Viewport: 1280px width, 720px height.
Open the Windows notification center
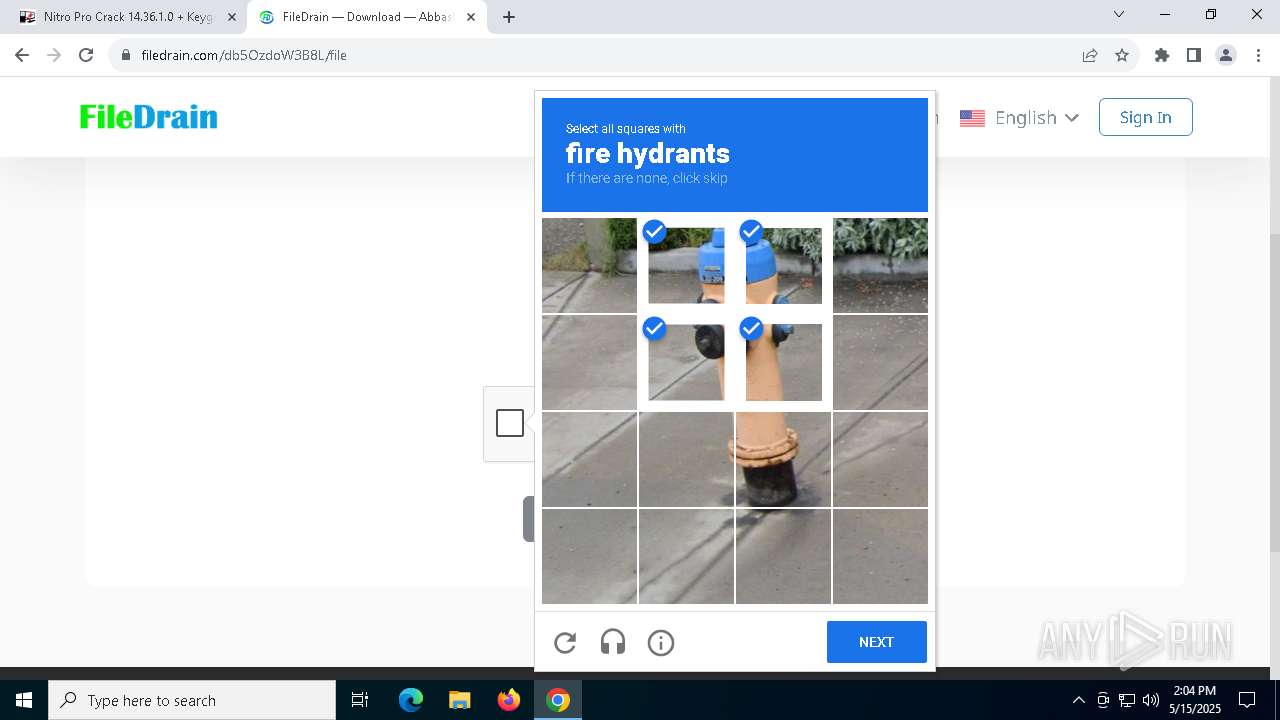tap(1247, 700)
